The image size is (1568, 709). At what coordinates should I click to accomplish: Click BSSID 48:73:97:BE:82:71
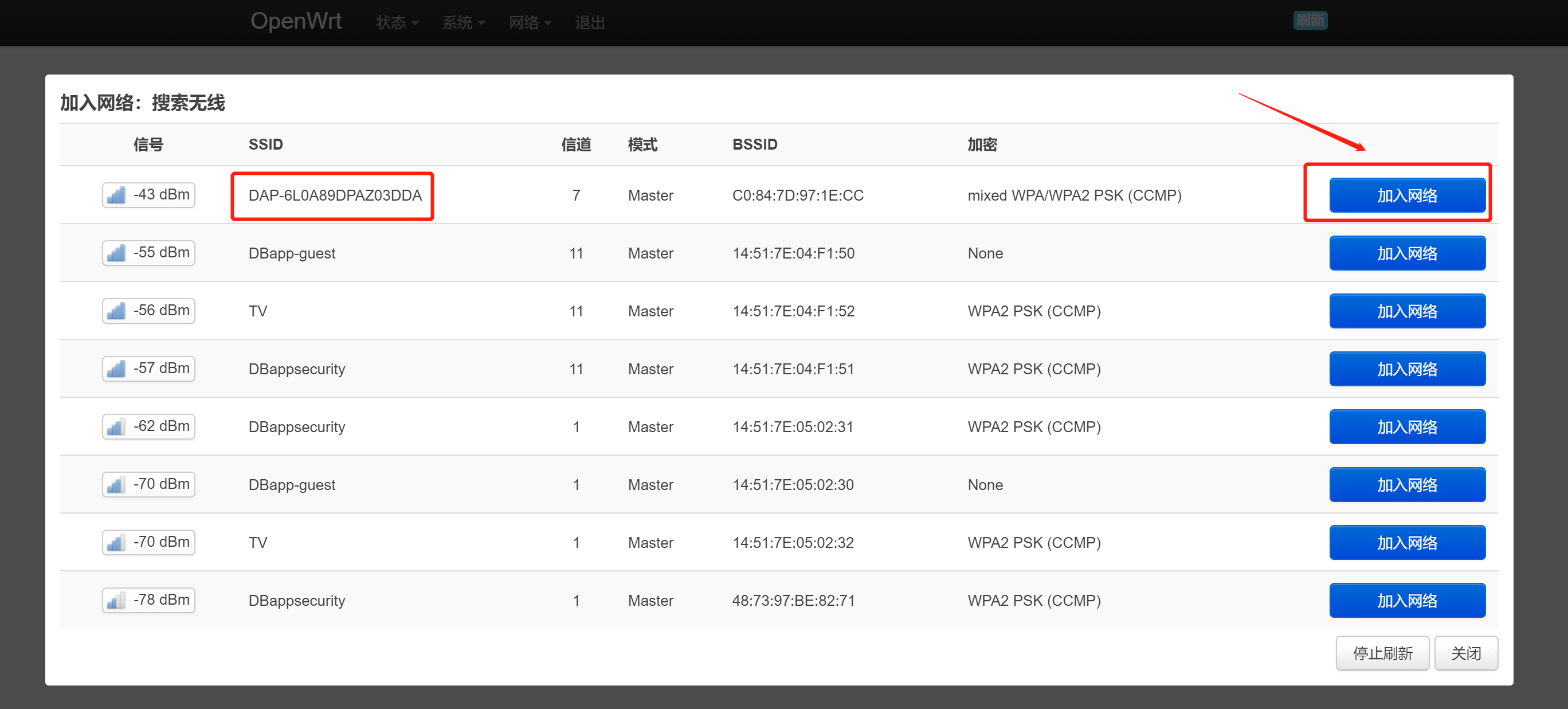coord(793,601)
